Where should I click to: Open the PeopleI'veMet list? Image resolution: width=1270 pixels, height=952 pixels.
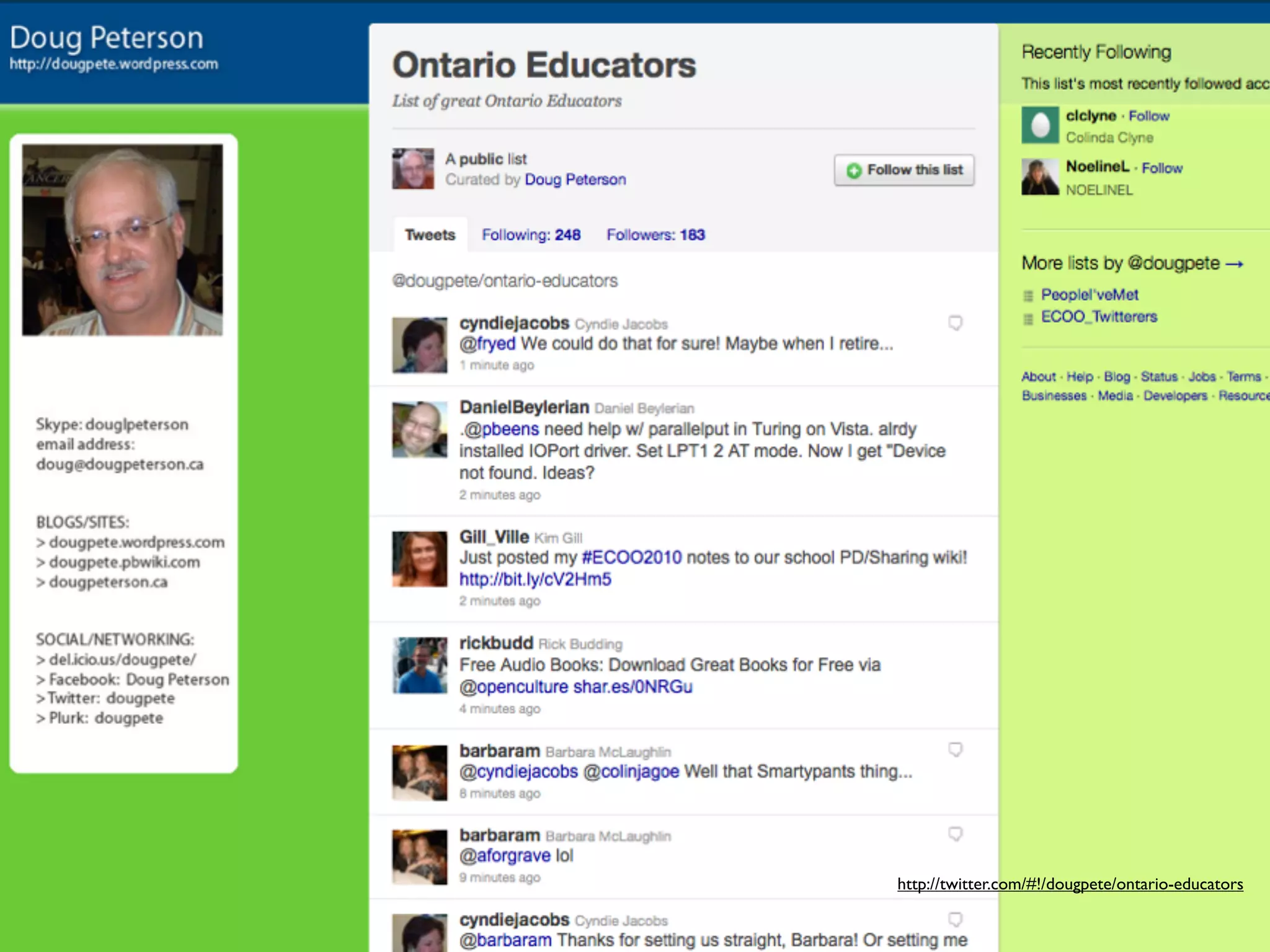click(x=1090, y=295)
